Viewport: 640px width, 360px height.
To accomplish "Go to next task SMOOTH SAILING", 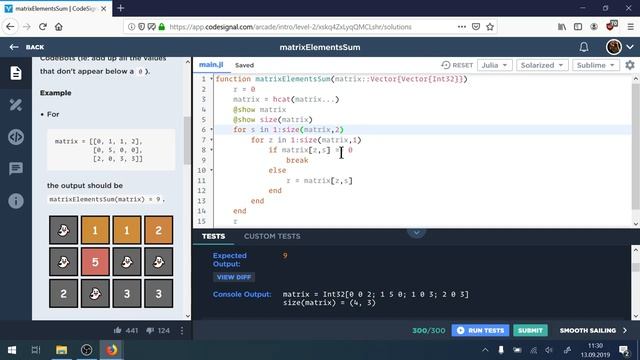I will click(593, 330).
